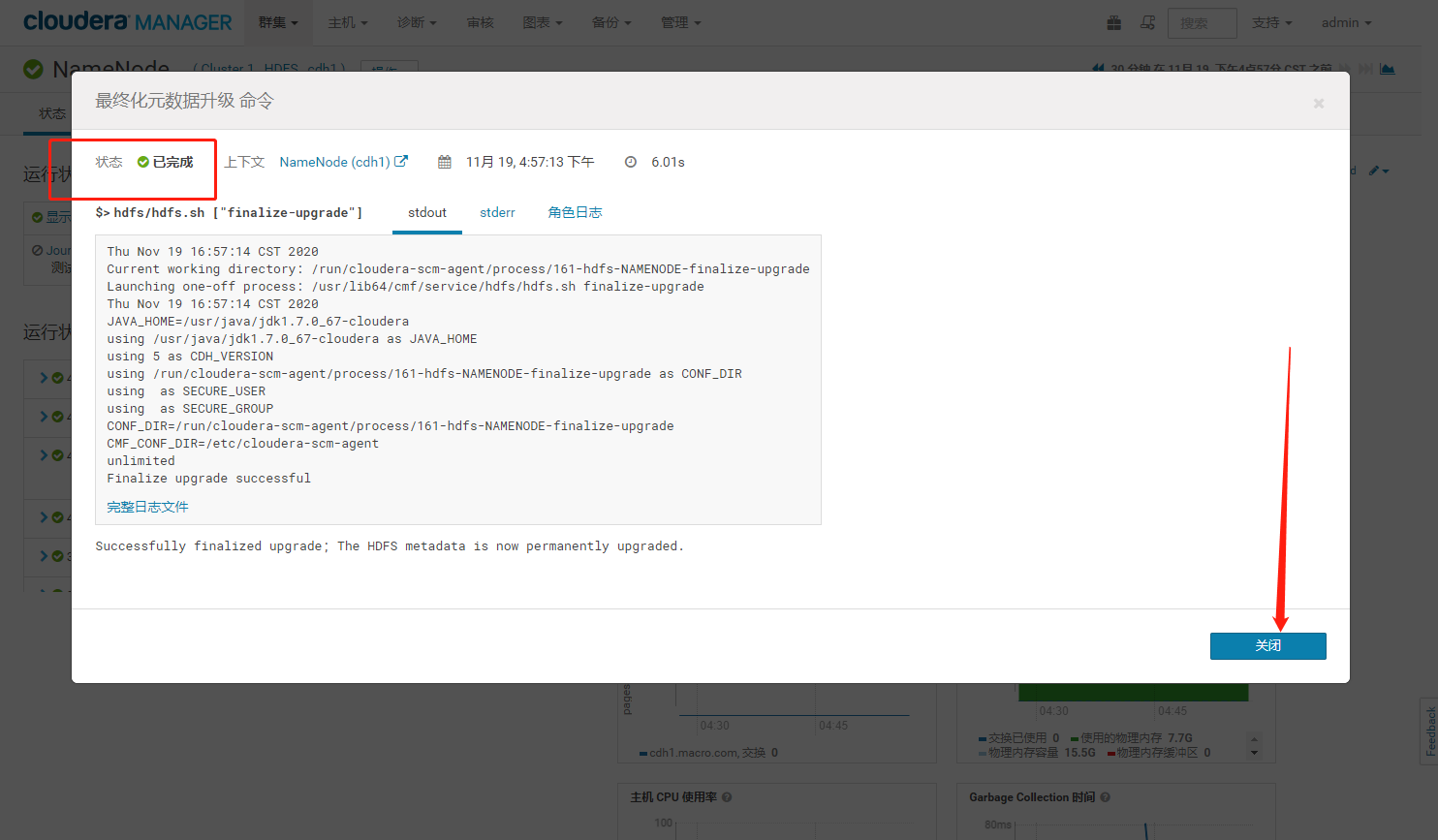Click the 'Finalize upgrade successful' log line

[x=208, y=479]
